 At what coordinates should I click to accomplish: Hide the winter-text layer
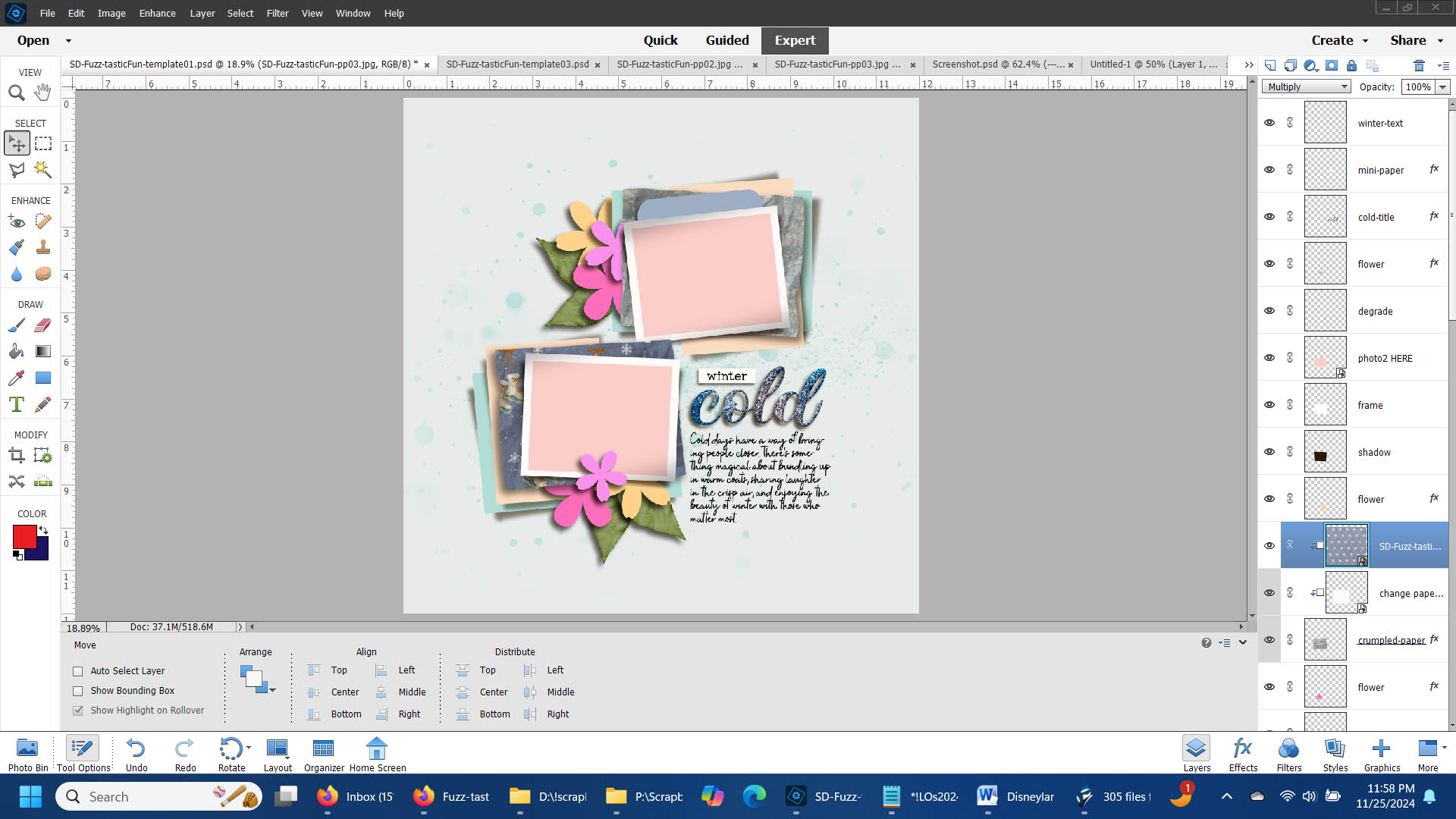1269,123
